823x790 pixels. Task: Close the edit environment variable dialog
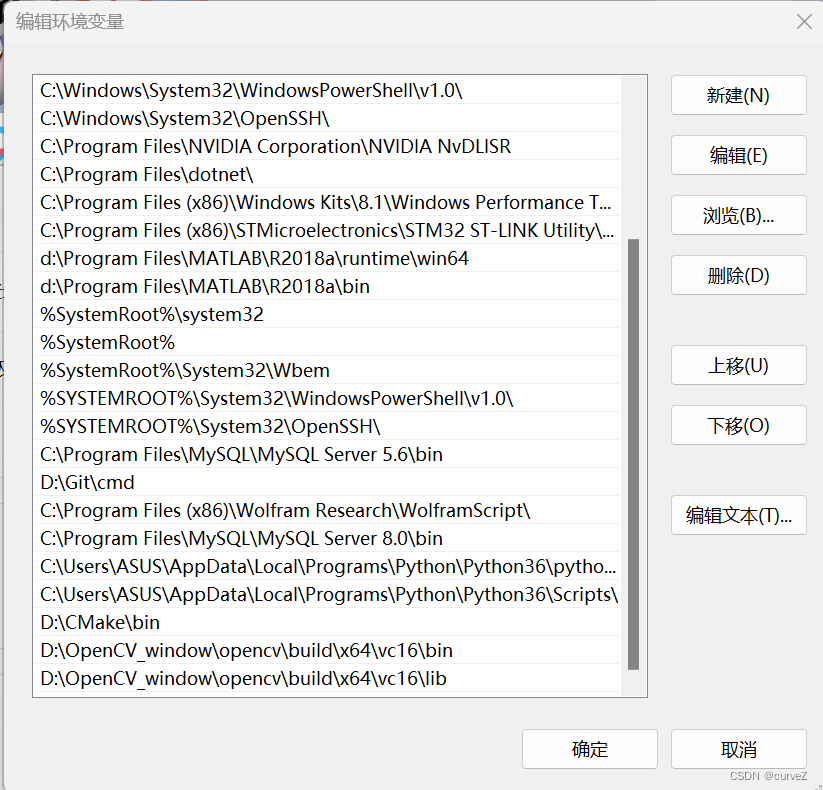point(803,21)
